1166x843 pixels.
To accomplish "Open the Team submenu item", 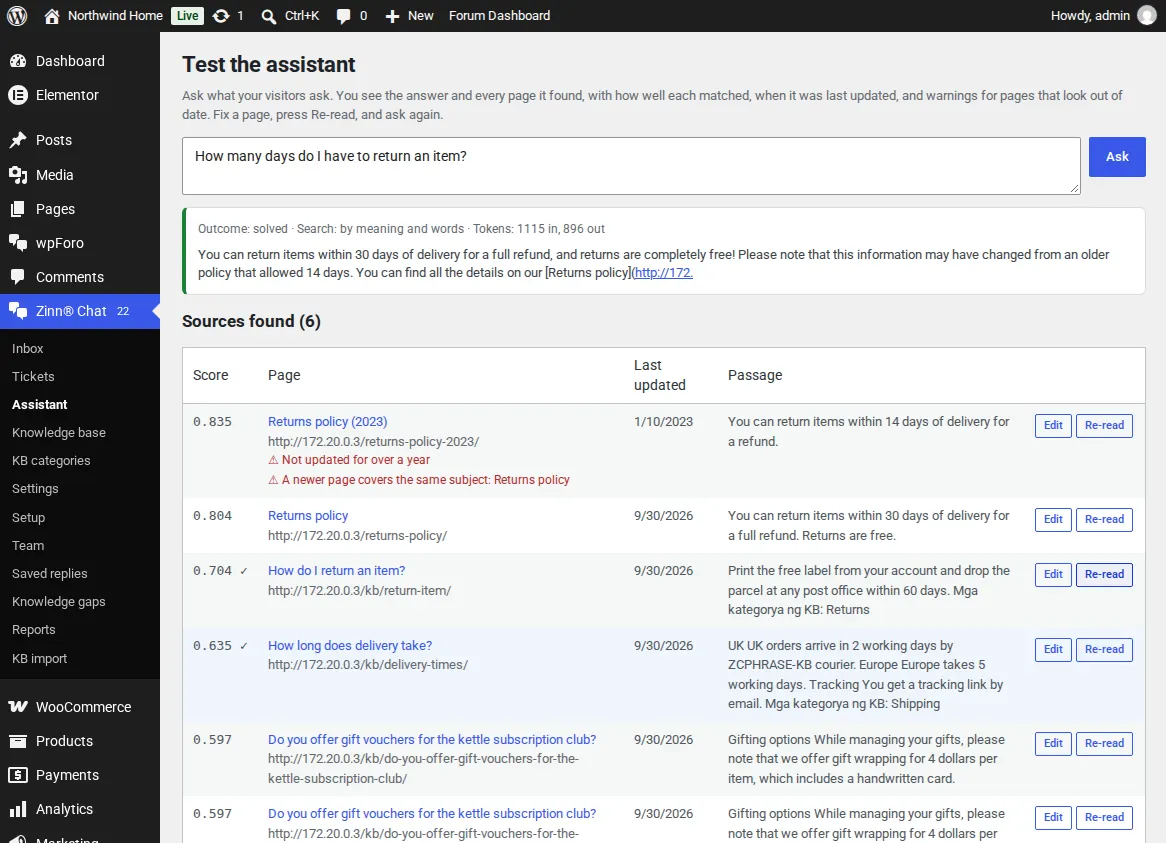I will [x=28, y=546].
